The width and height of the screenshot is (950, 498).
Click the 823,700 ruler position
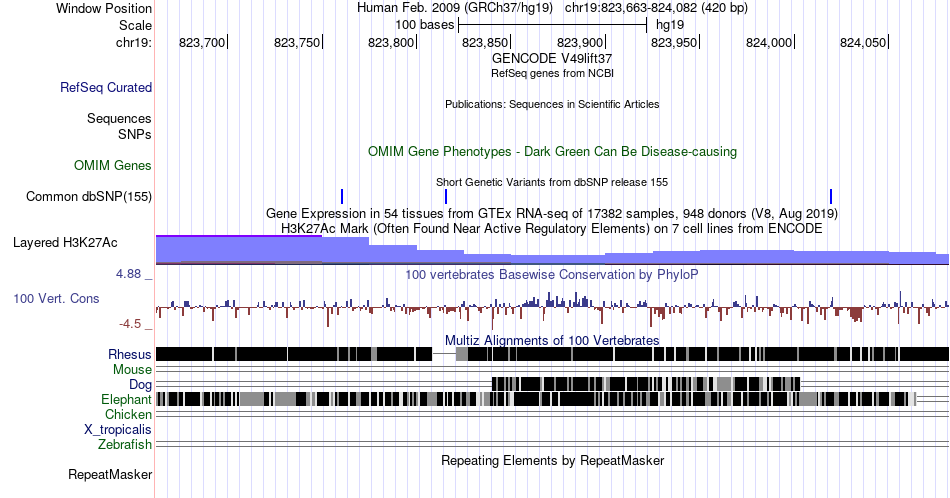[202, 42]
